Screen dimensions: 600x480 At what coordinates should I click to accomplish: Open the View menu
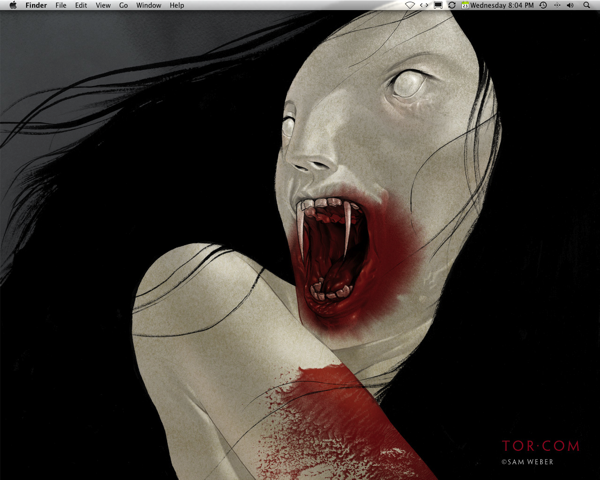[x=103, y=5]
